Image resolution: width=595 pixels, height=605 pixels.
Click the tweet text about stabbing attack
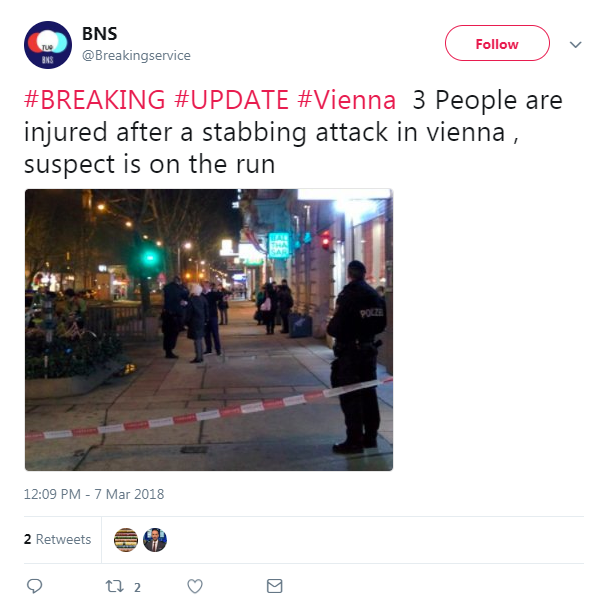click(x=293, y=132)
